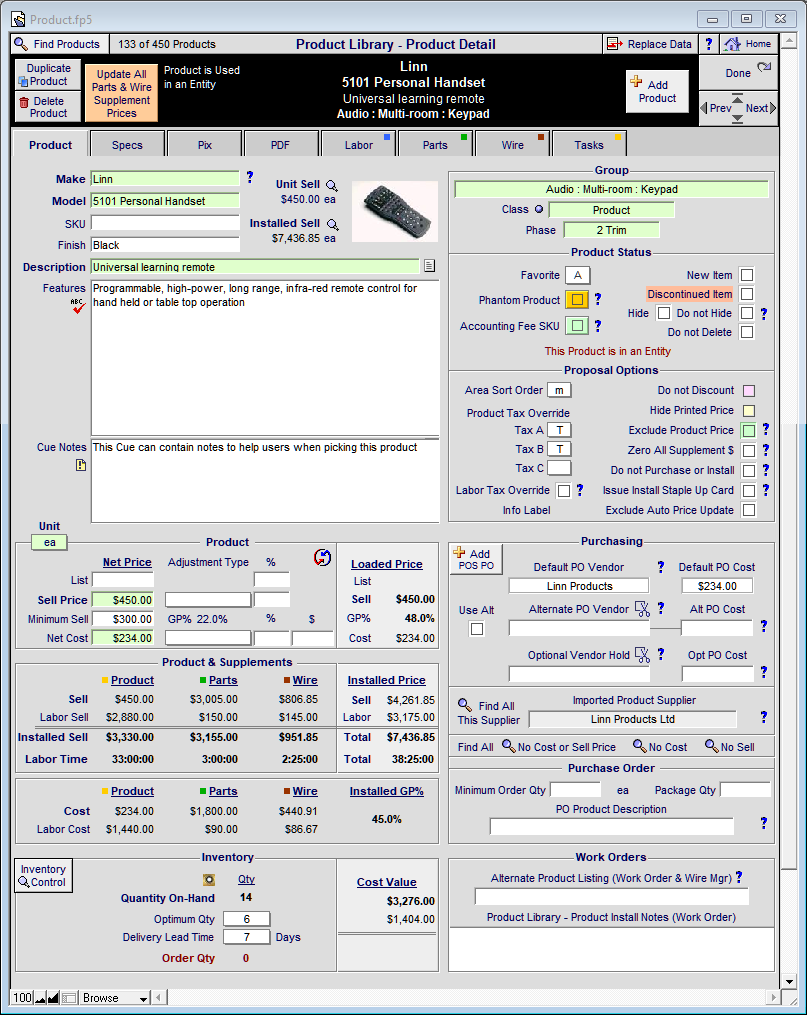This screenshot has height=1015, width=807.
Task: Toggle the yellow Hide Printed Price box
Action: click(749, 410)
